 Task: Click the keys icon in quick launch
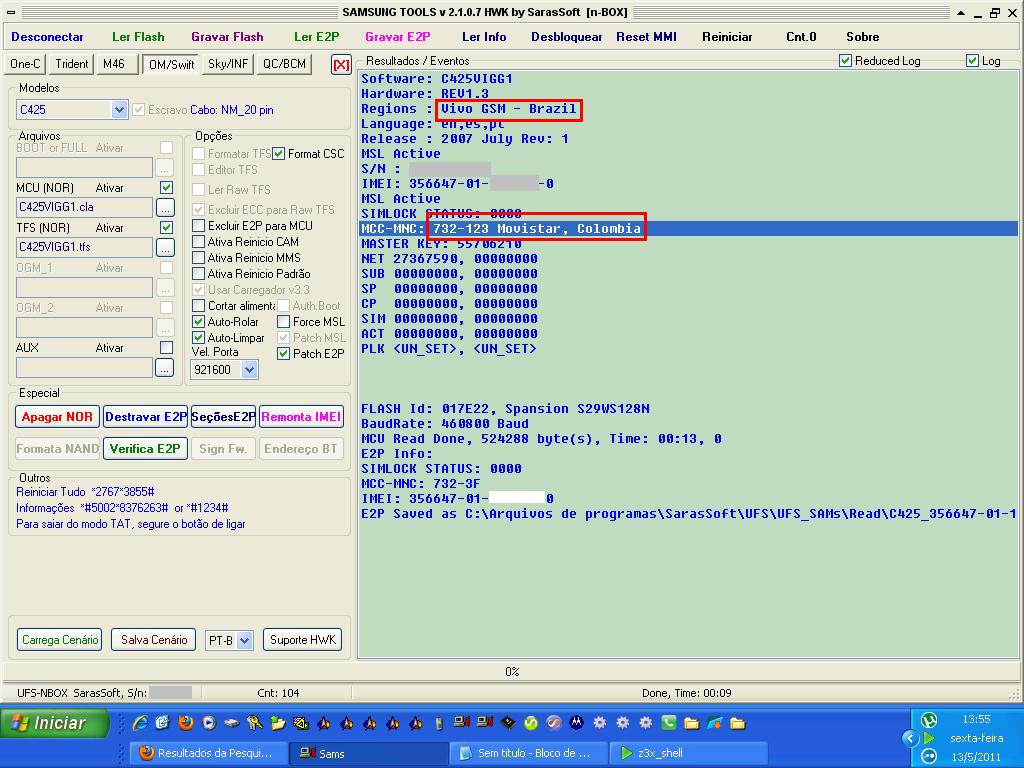click(255, 723)
